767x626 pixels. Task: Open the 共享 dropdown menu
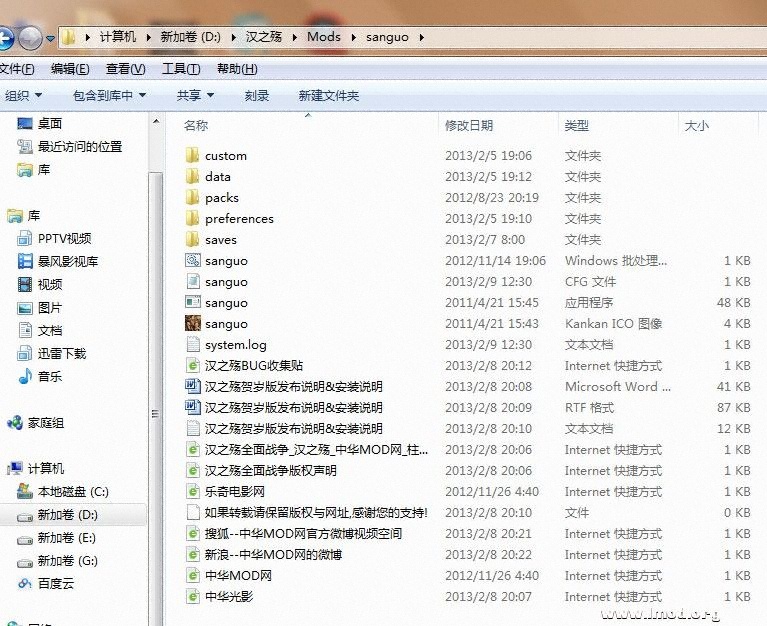pyautogui.click(x=195, y=96)
